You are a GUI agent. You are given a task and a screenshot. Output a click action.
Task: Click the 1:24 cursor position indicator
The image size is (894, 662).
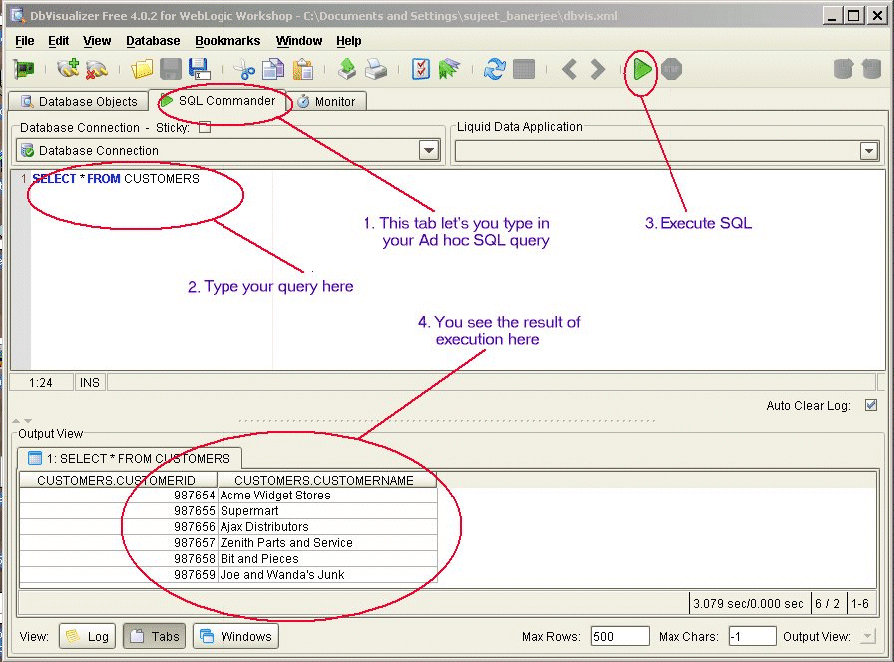pyautogui.click(x=42, y=383)
